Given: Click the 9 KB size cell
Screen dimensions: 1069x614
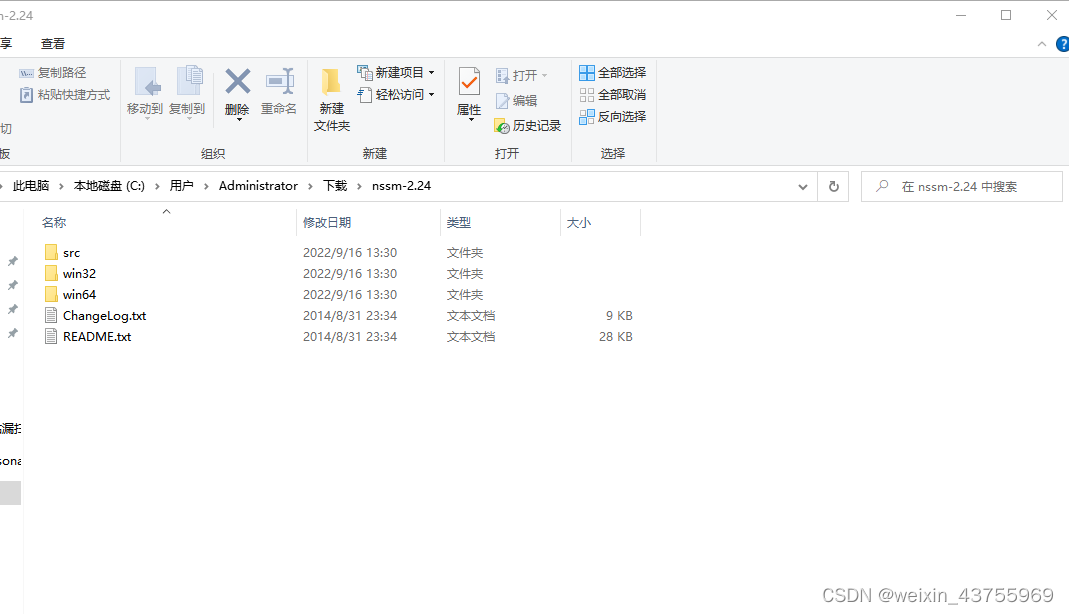Looking at the screenshot, I should [x=619, y=316].
